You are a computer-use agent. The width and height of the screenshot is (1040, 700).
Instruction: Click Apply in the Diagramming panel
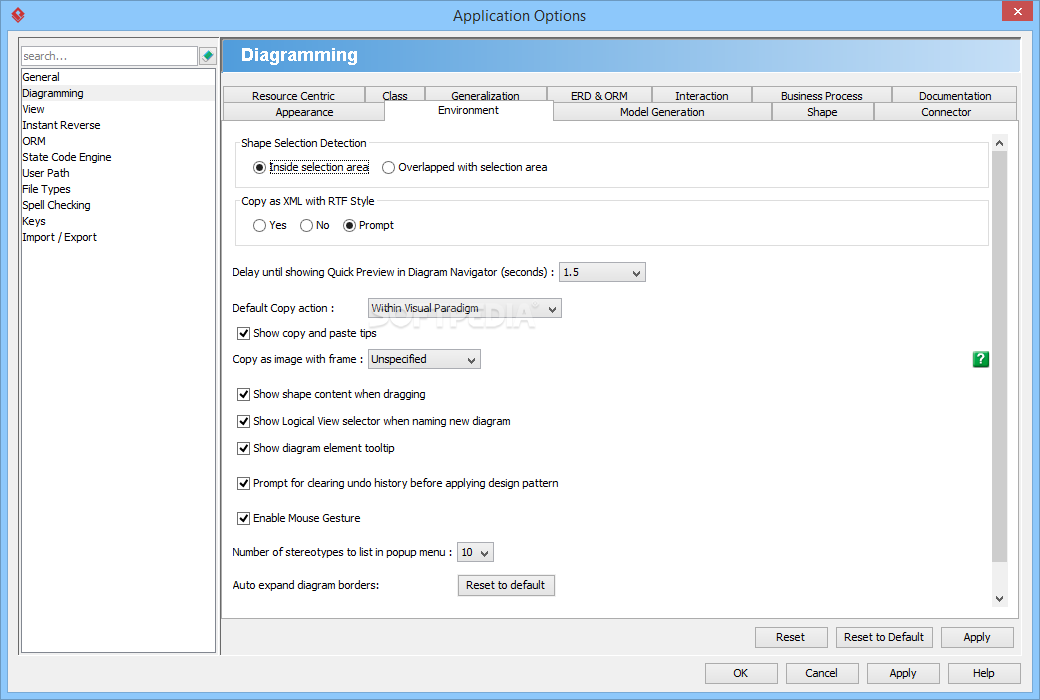pyautogui.click(x=977, y=637)
